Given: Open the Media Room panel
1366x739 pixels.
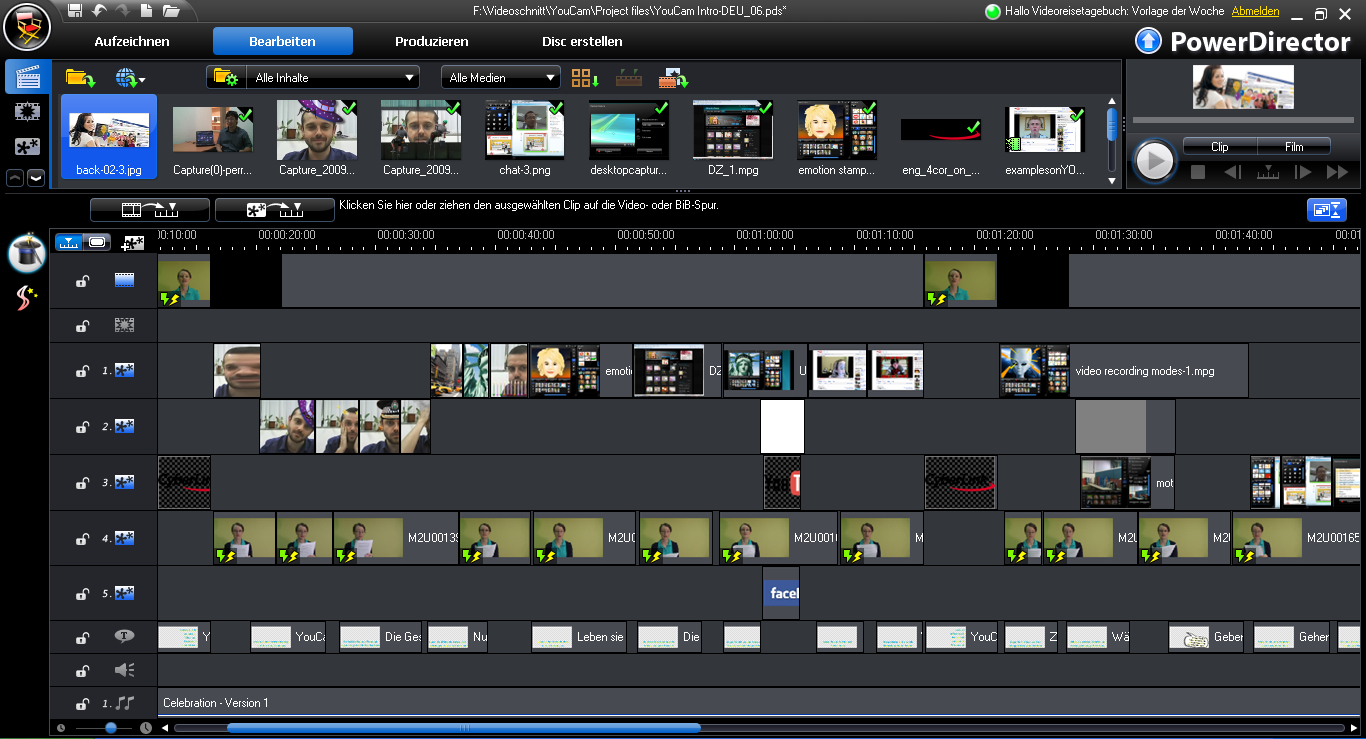Looking at the screenshot, I should pos(27,76).
